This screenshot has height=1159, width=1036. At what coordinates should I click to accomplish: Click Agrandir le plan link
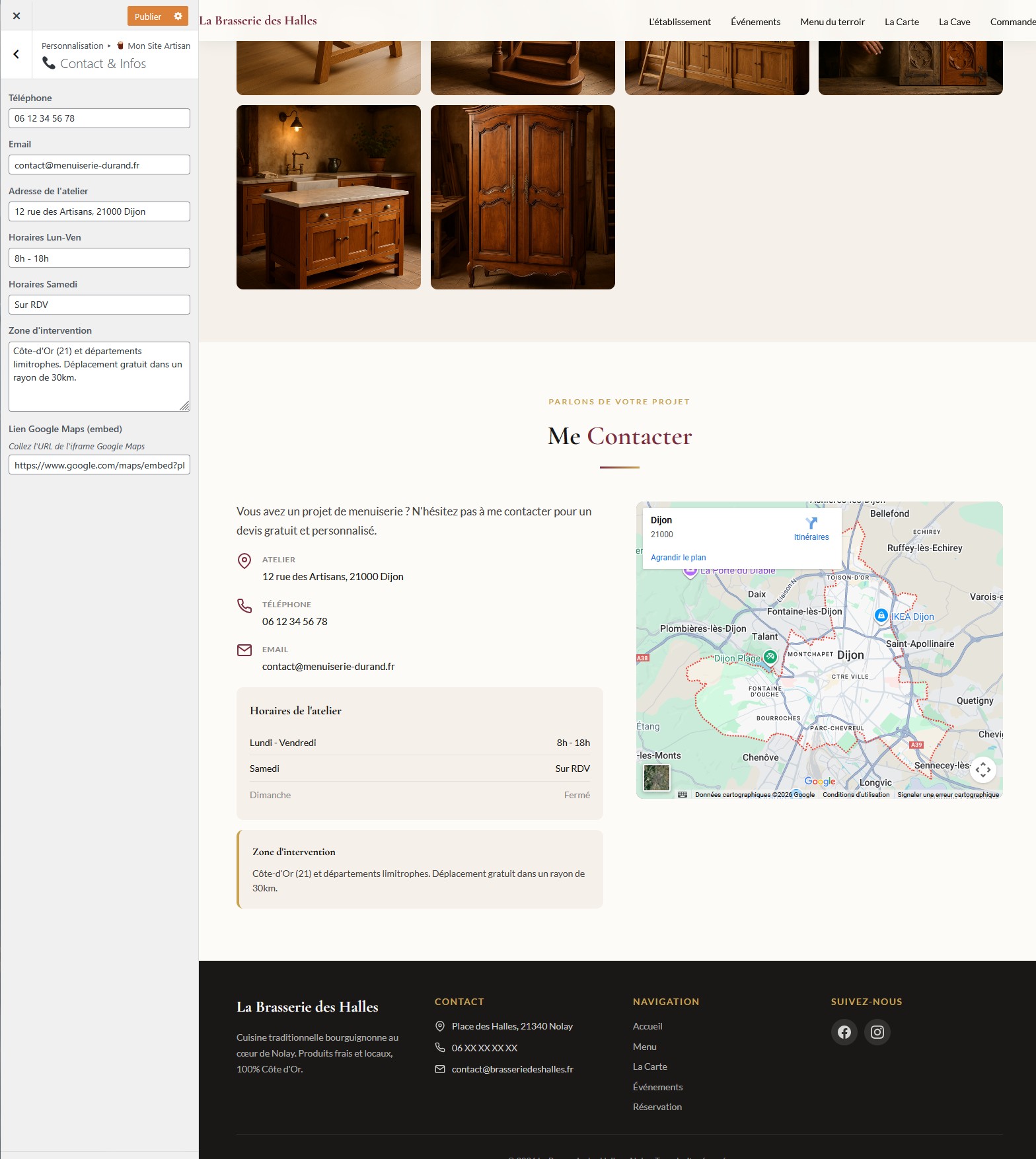coord(678,558)
